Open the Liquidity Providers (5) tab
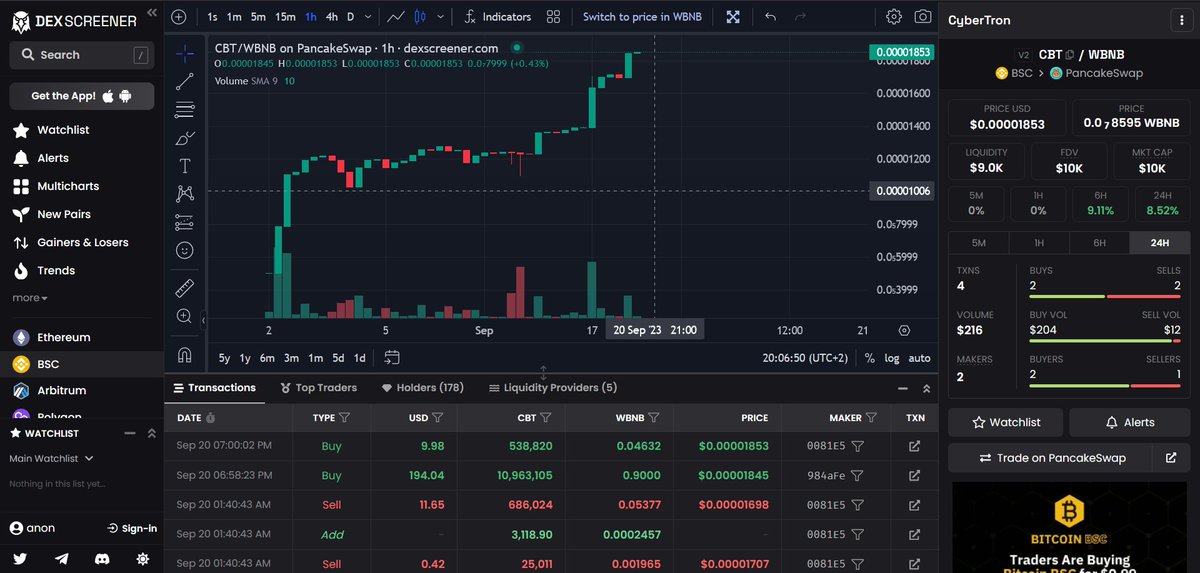Viewport: 1200px width, 573px height. 553,388
